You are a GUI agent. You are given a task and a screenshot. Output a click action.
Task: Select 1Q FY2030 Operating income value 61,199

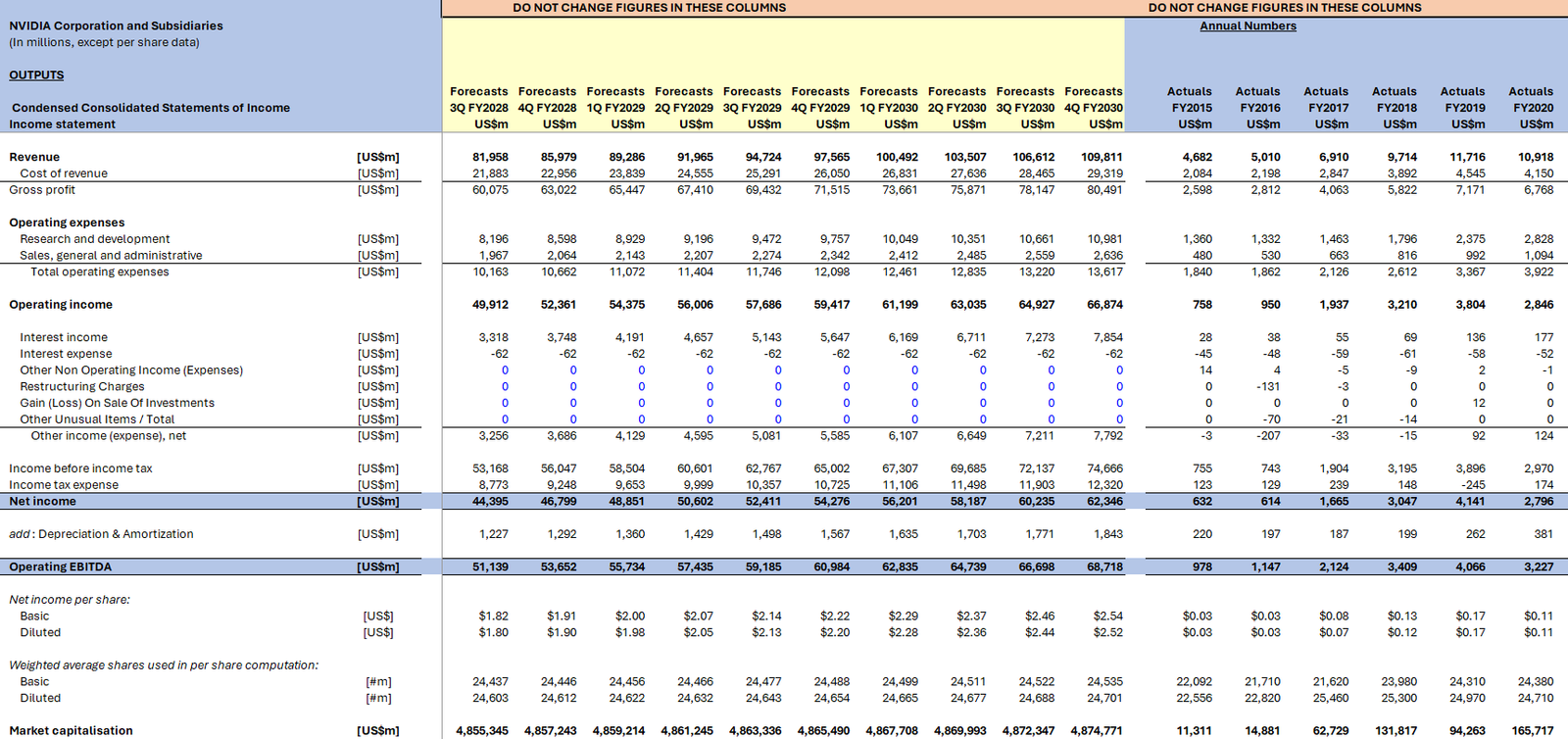(900, 305)
